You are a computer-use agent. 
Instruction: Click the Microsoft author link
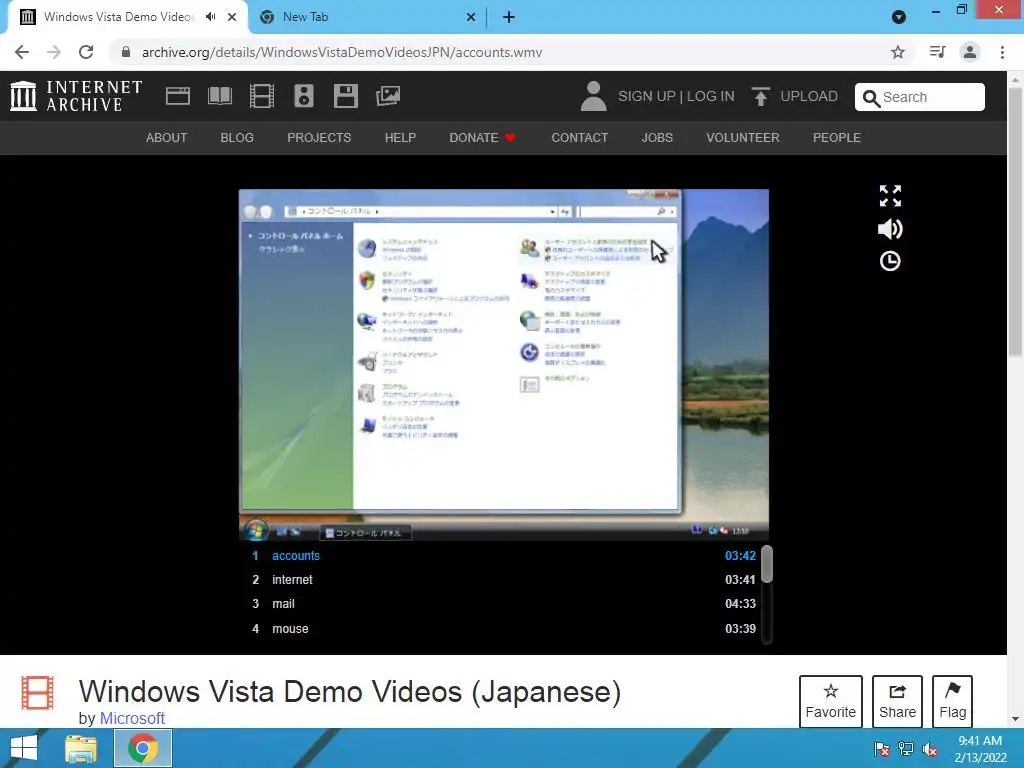[x=132, y=718]
